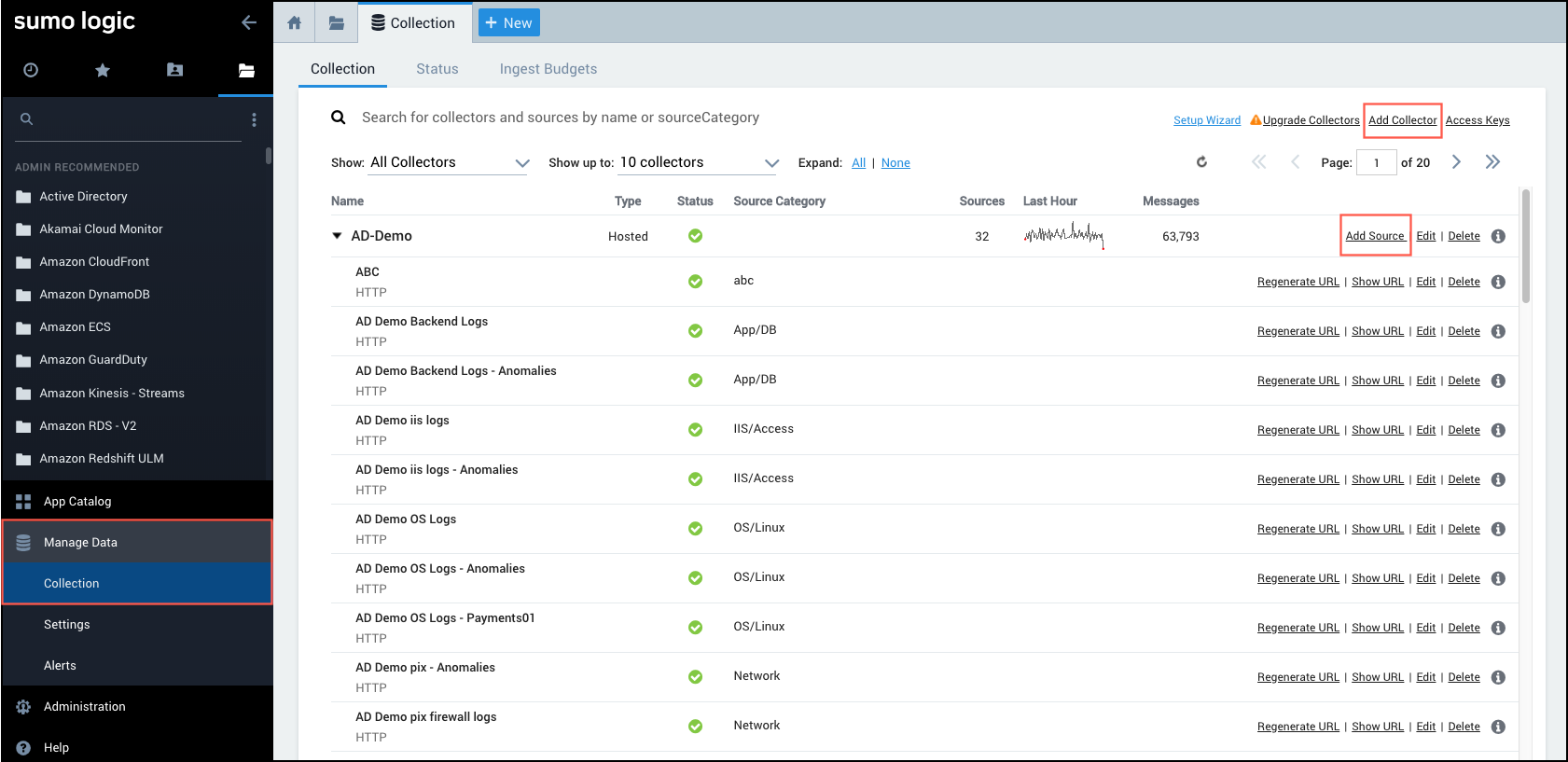Click Add Source for AD-Demo
Screen dimensions: 1568x762
click(x=1374, y=236)
